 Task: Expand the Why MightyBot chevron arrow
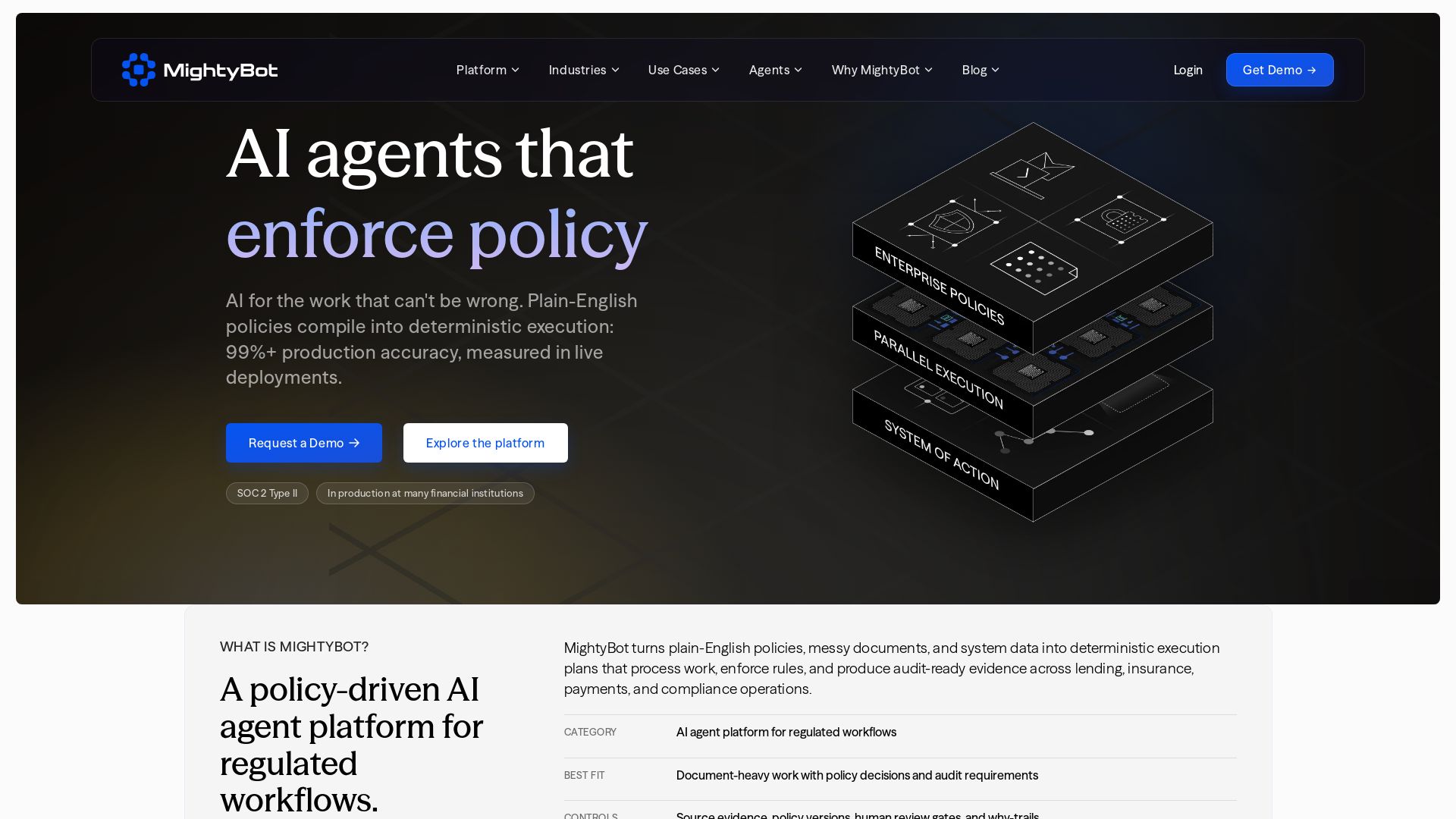pos(929,70)
